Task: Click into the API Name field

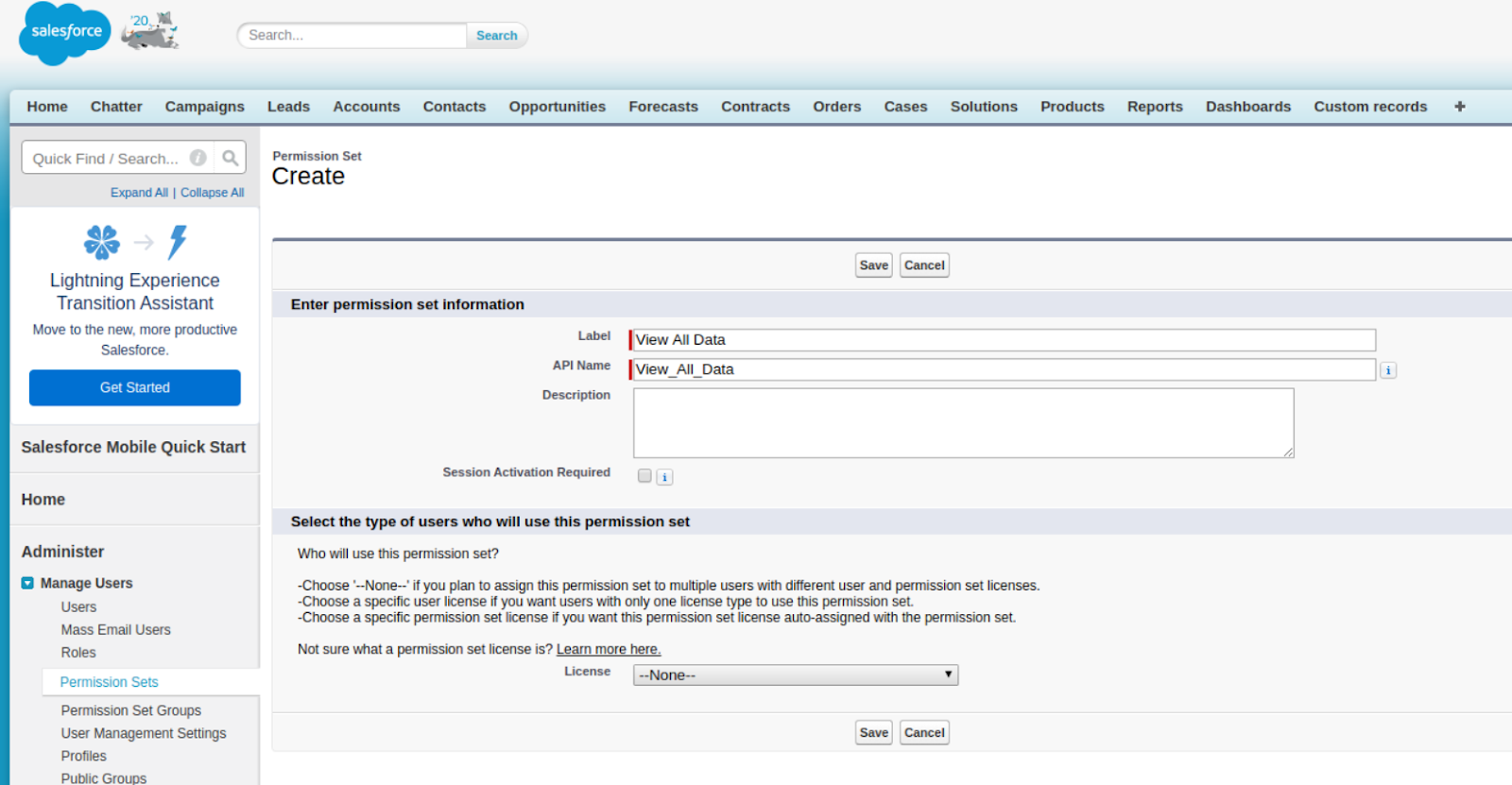Action: coord(1004,369)
